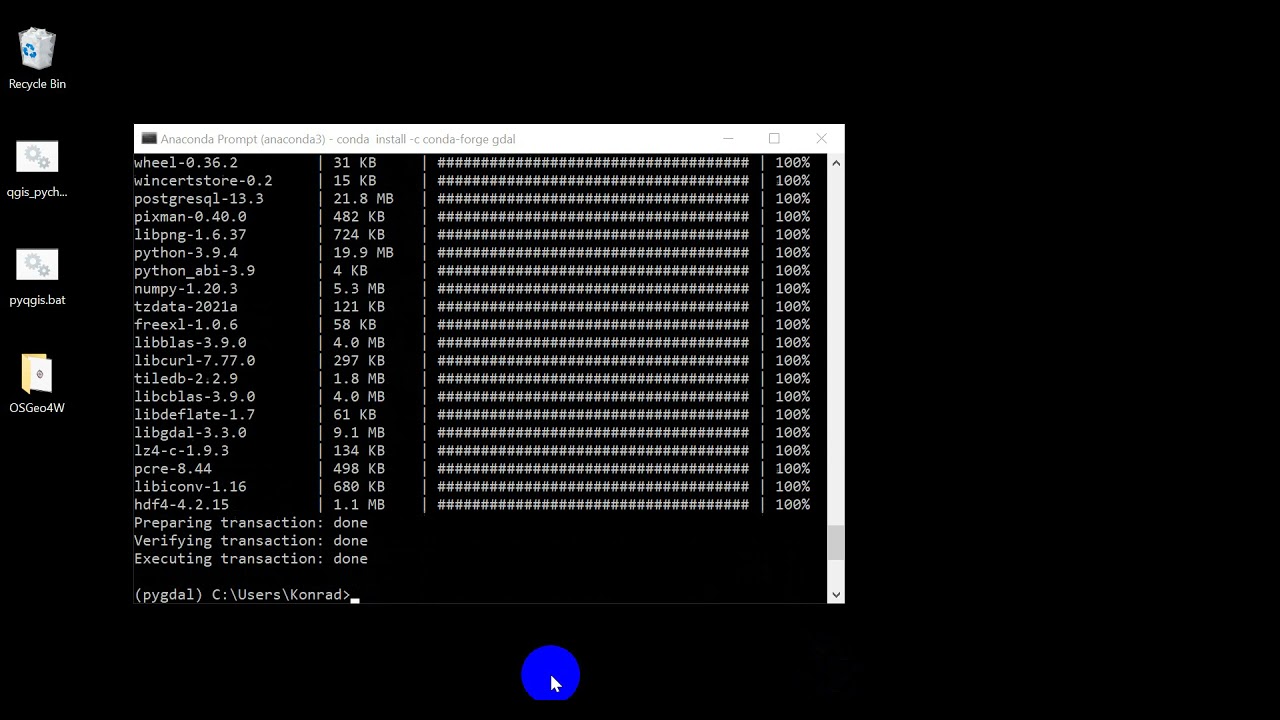
Task: Click the hdf4-4.2.15 package name
Action: click(x=181, y=505)
